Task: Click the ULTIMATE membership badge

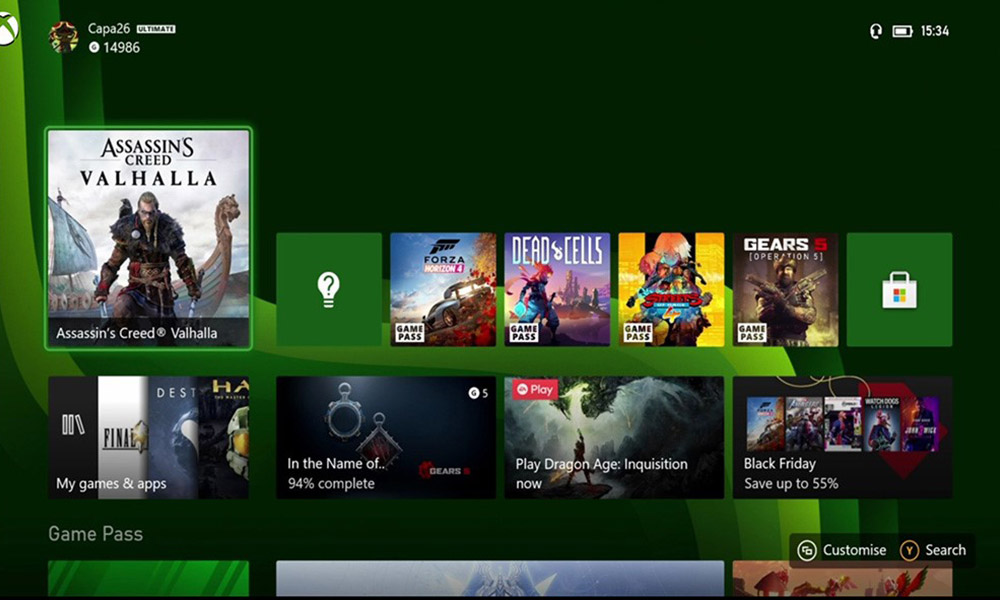Action: [156, 29]
